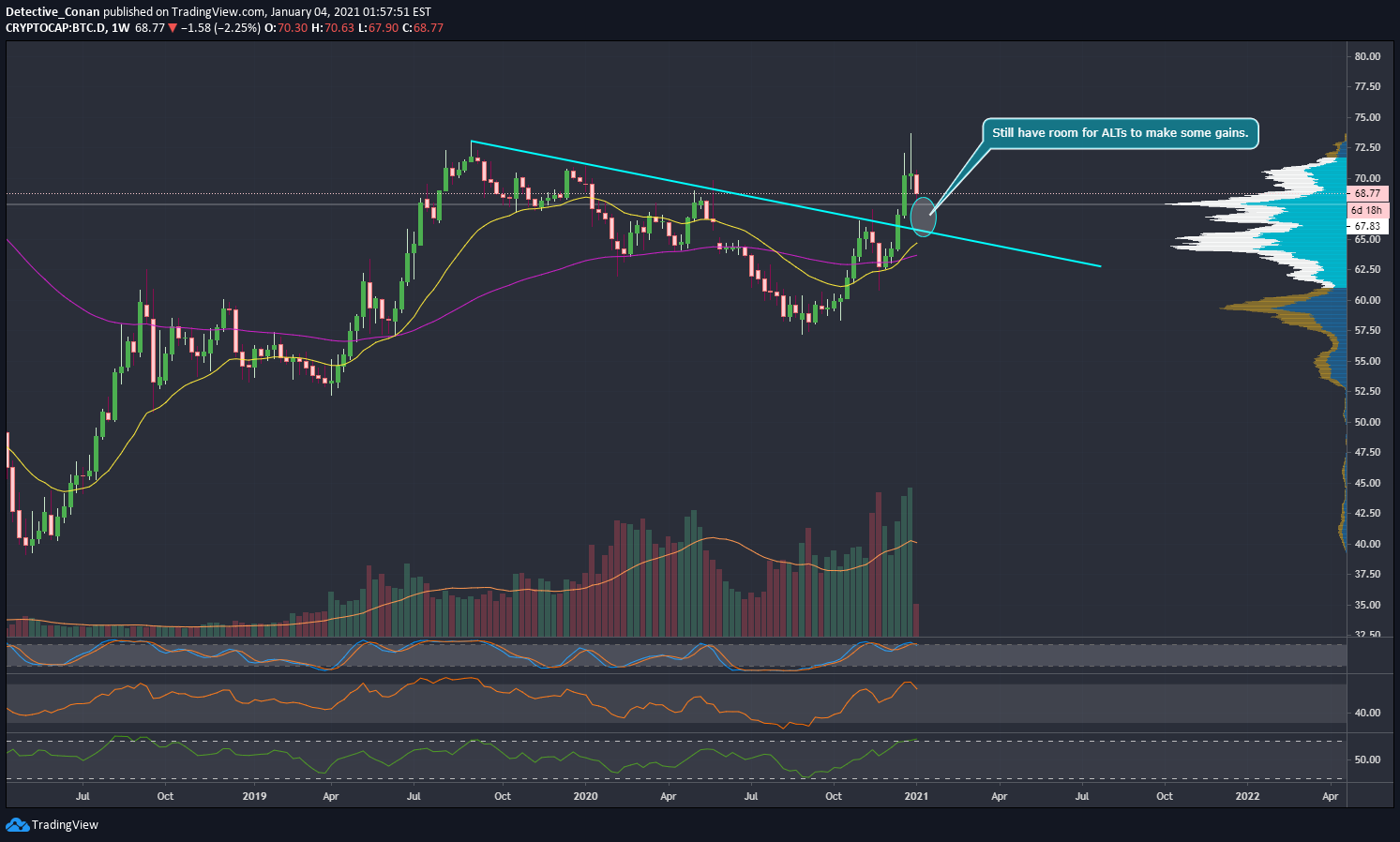1400x842 pixels.
Task: Click the 80.00 price axis label
Action: point(1367,56)
